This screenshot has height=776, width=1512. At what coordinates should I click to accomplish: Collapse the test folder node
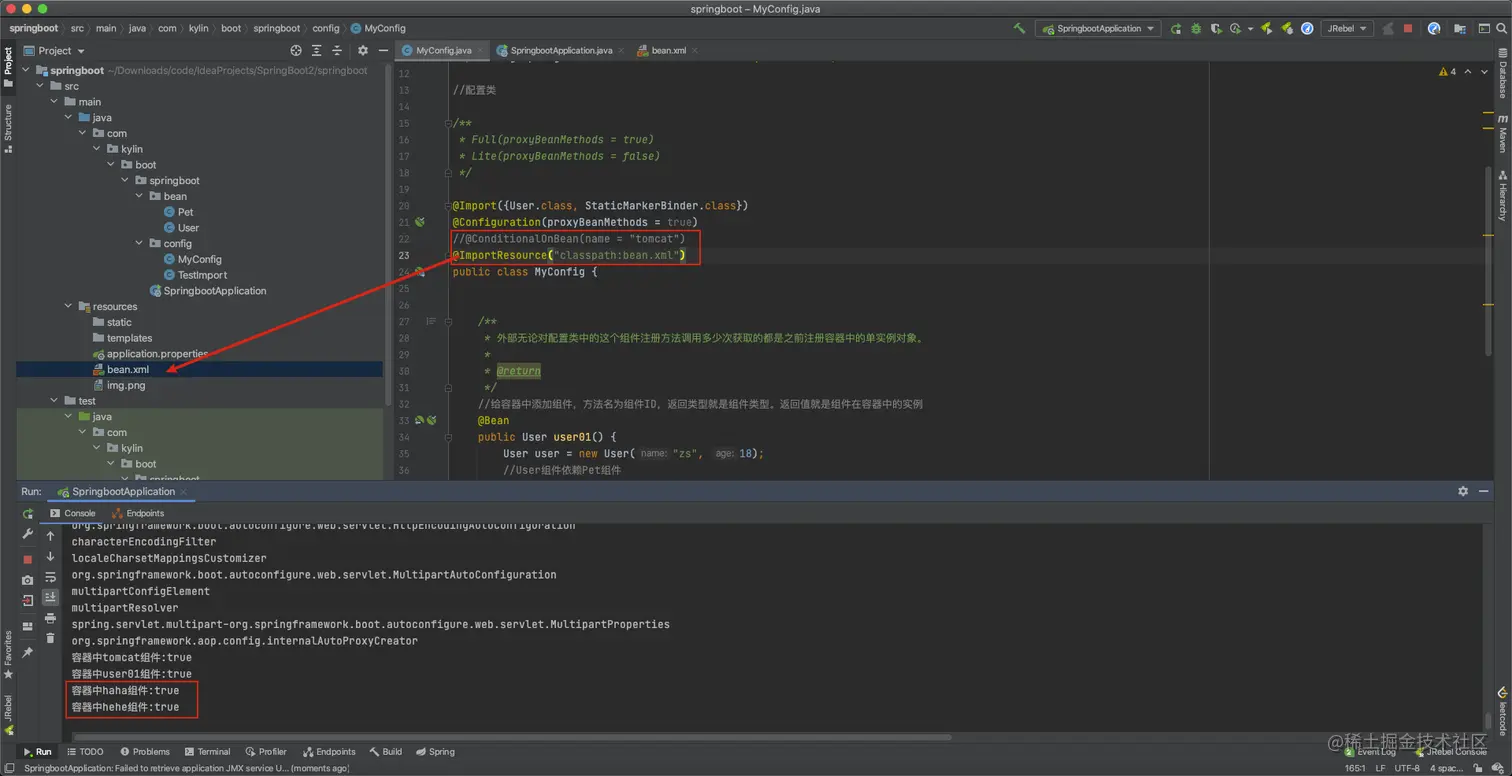click(x=55, y=401)
